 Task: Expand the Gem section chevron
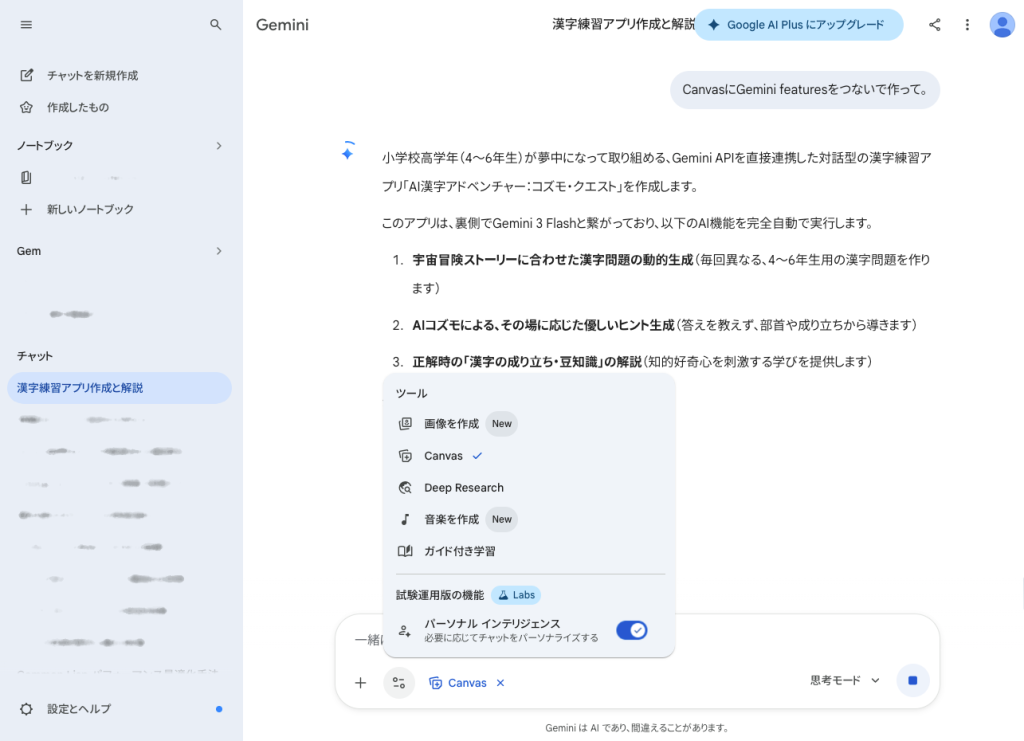coord(219,251)
